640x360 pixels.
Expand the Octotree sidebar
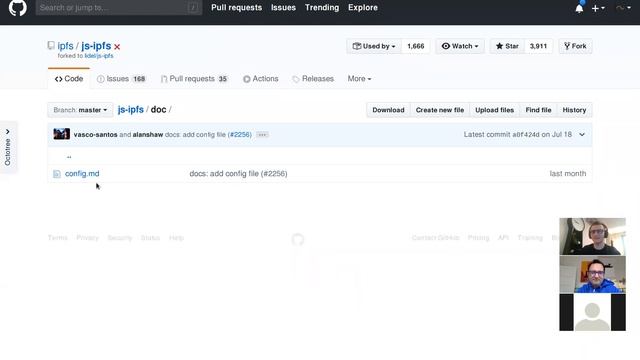(8, 147)
